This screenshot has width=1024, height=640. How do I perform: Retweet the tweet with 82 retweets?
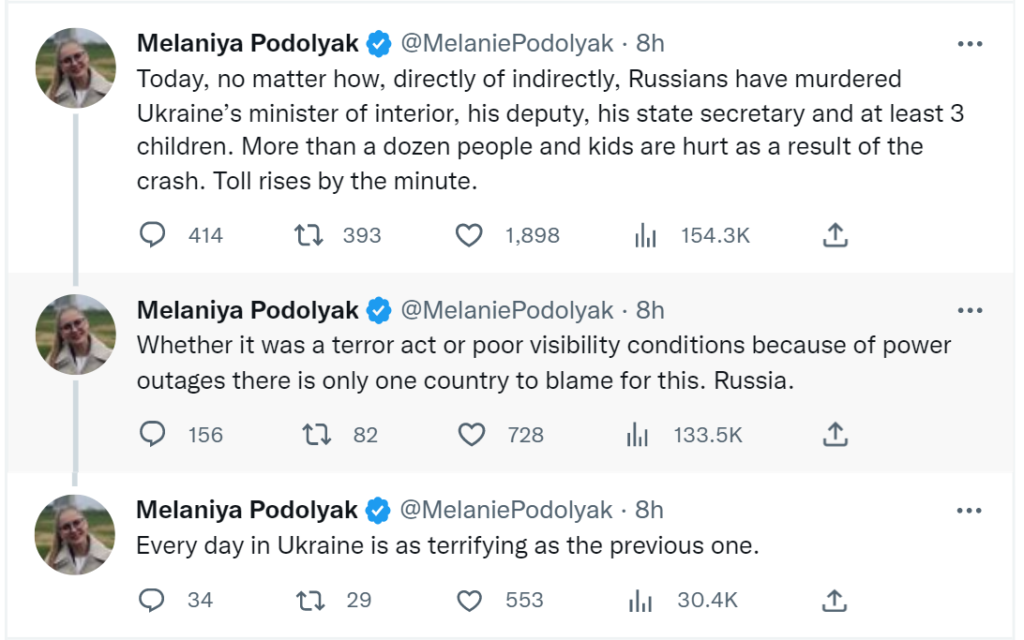[317, 434]
